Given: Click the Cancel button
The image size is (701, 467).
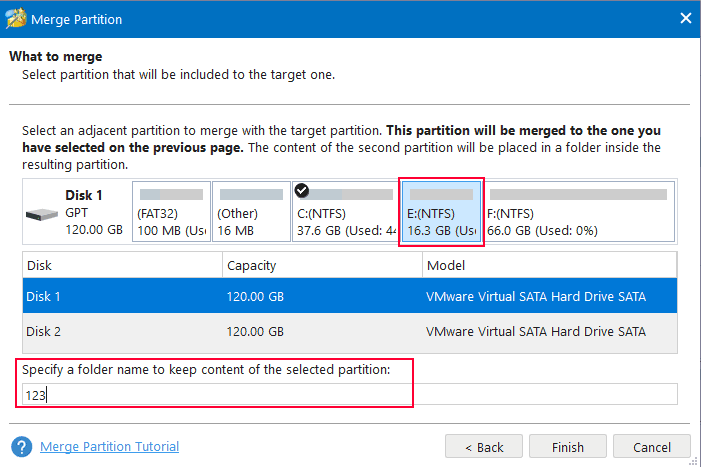Looking at the screenshot, I should coord(652,446).
